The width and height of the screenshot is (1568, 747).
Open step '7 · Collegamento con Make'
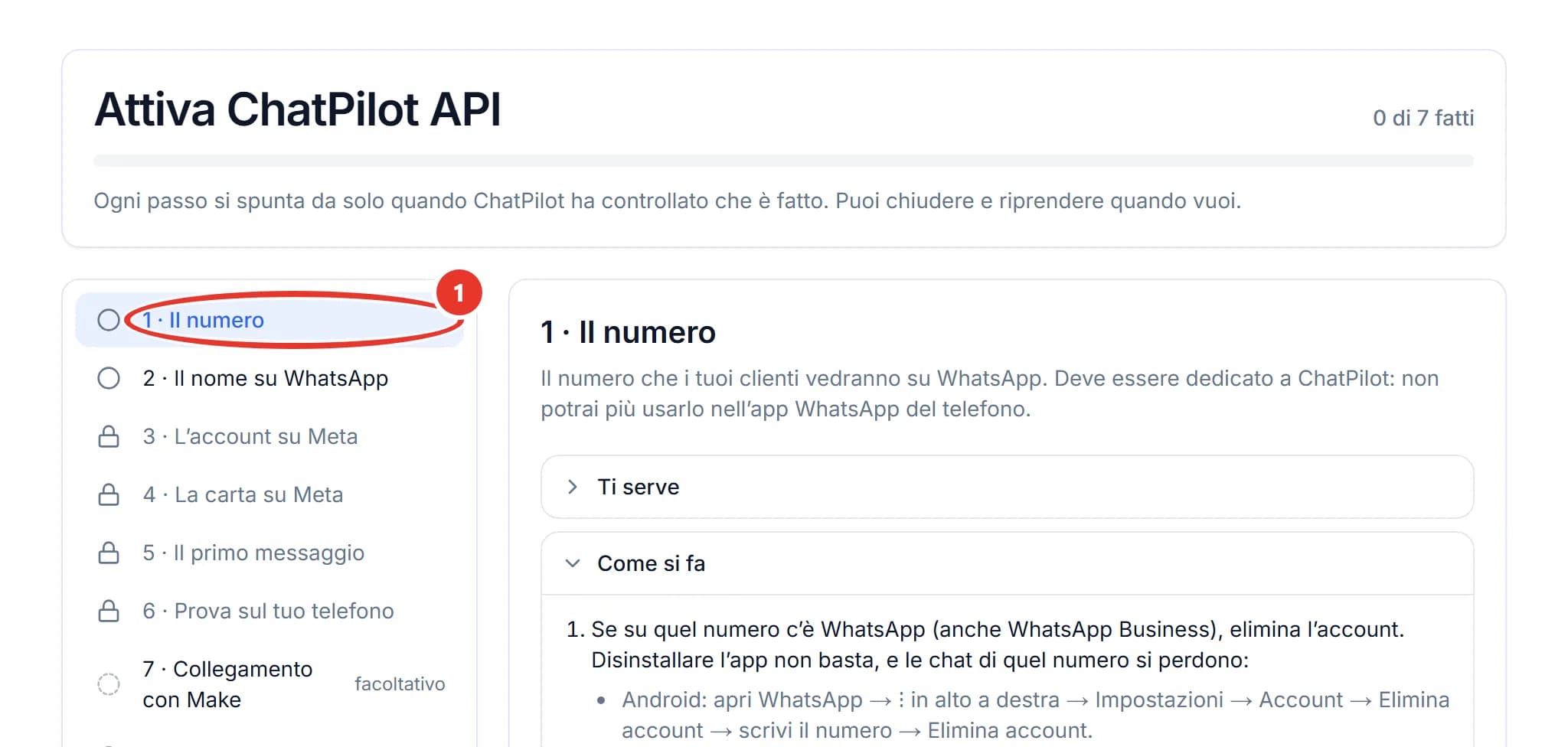[x=269, y=684]
